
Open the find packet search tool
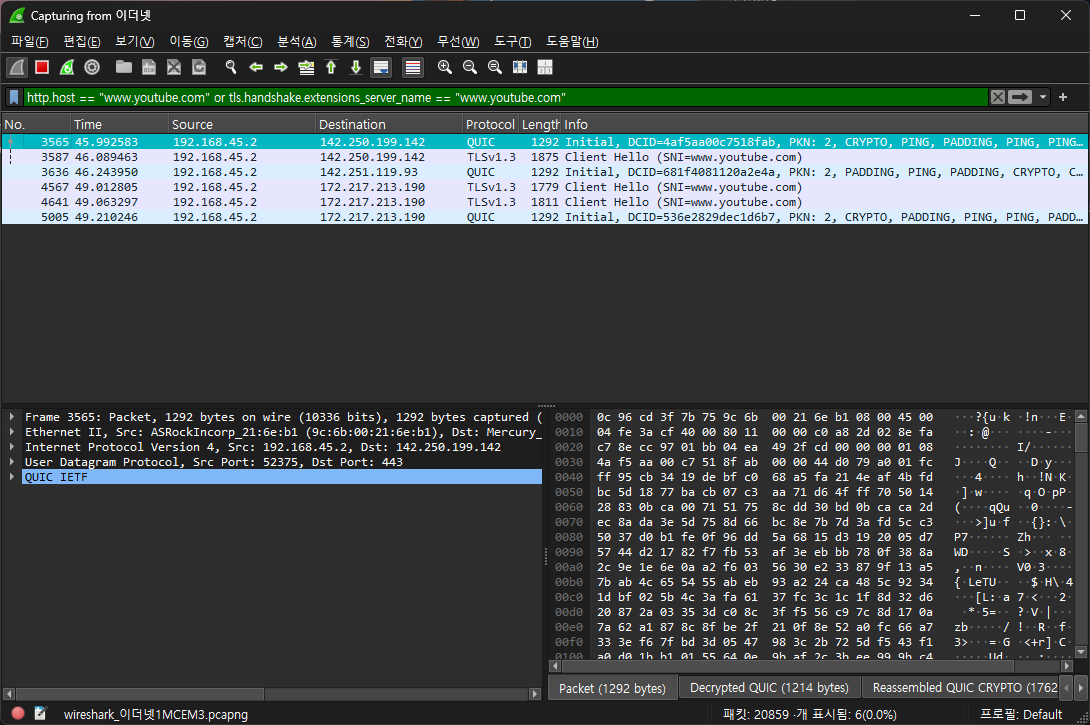point(231,67)
